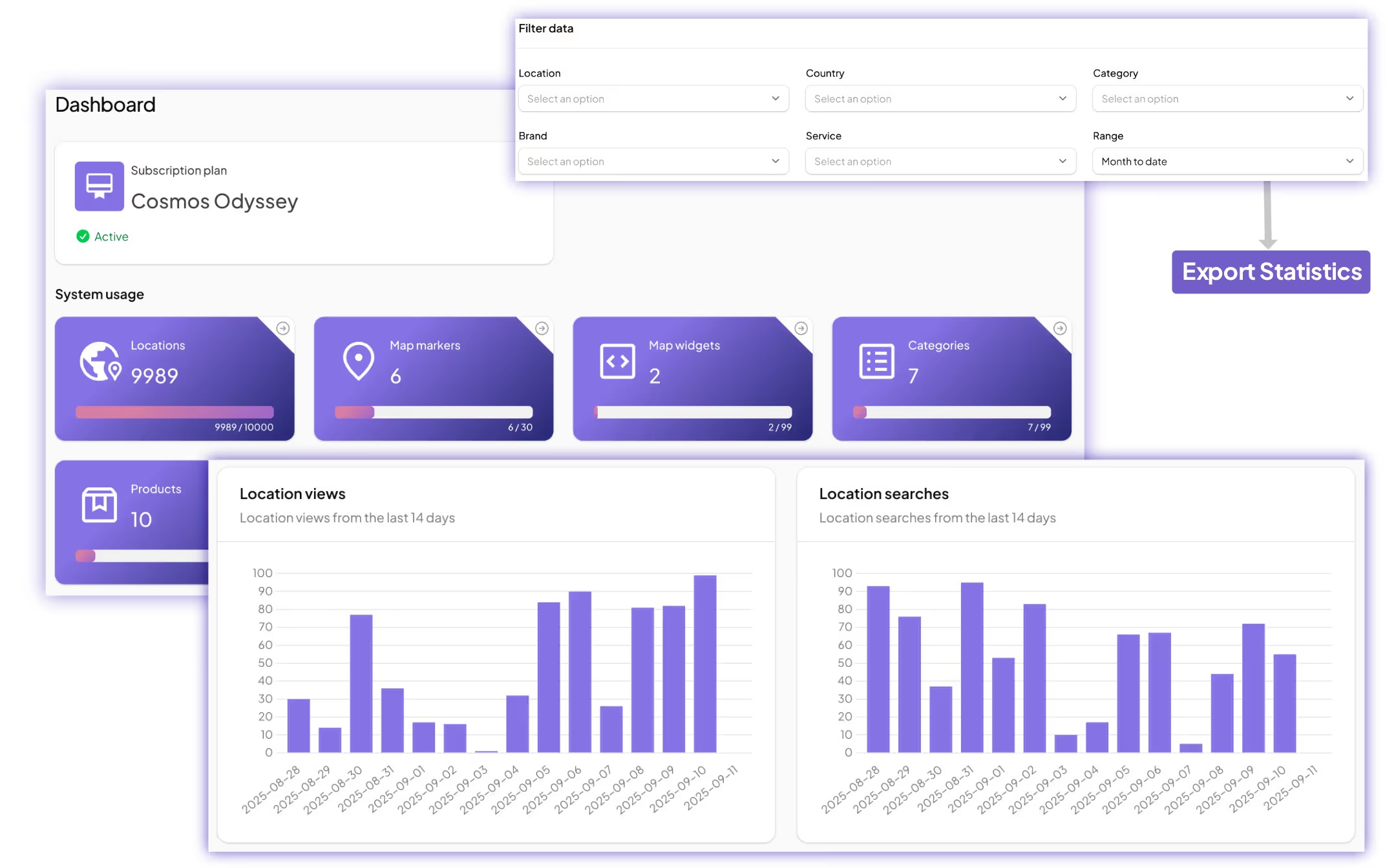Click the Map widgets code icon
This screenshot has width=1385, height=868.
pyautogui.click(x=618, y=361)
